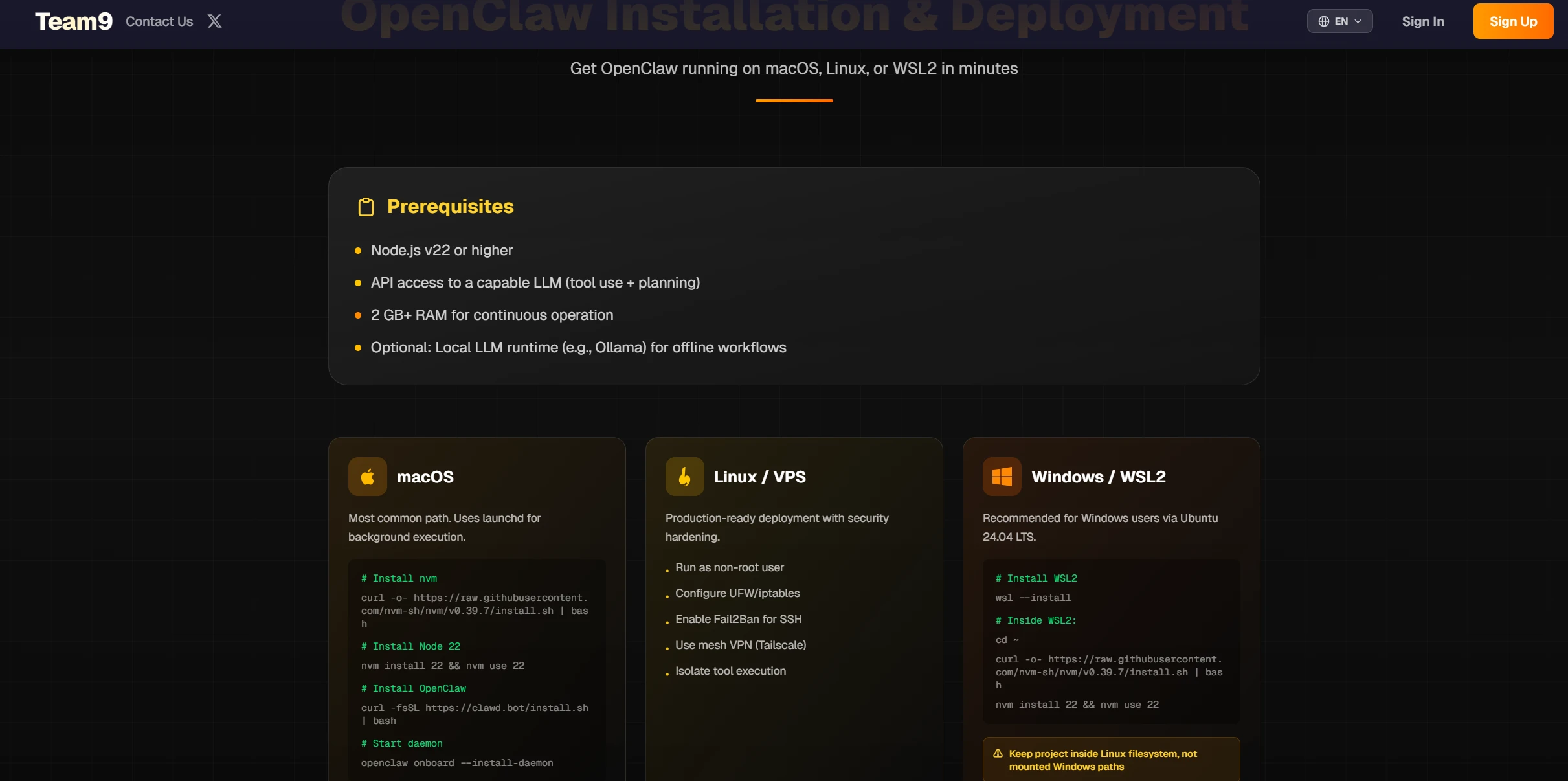Click the Team9 logo

click(73, 21)
